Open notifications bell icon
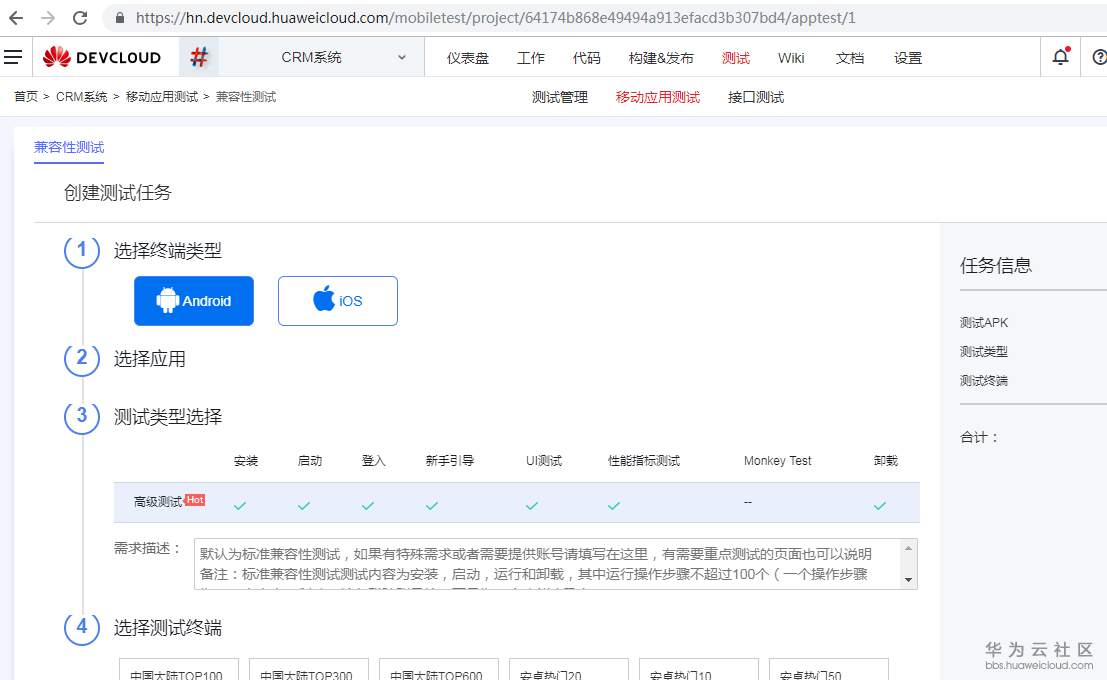This screenshot has height=680, width=1107. coord(1060,56)
